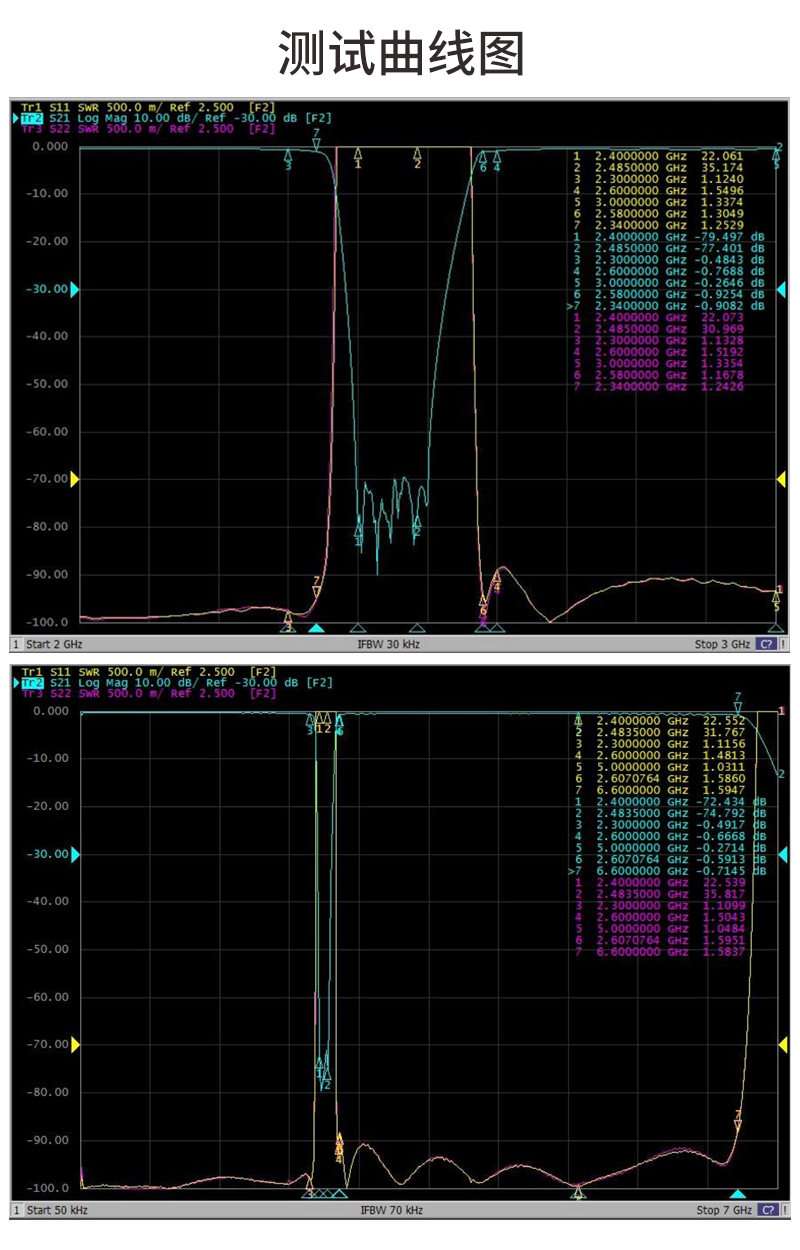Click yellow marker 1 in the upper chart passband
This screenshot has height=1250, width=800.
358,155
